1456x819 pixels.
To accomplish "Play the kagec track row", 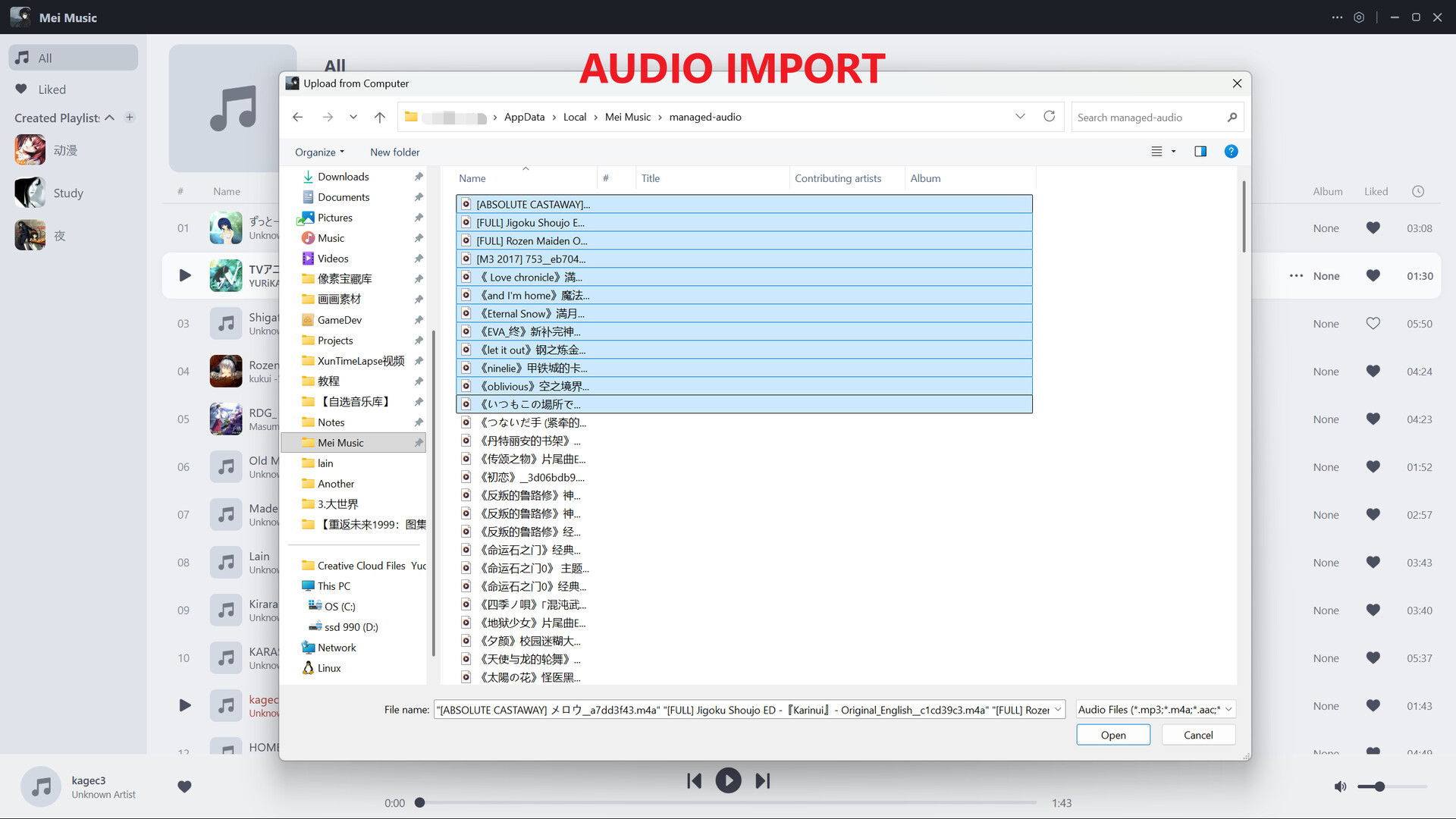I will 185,705.
